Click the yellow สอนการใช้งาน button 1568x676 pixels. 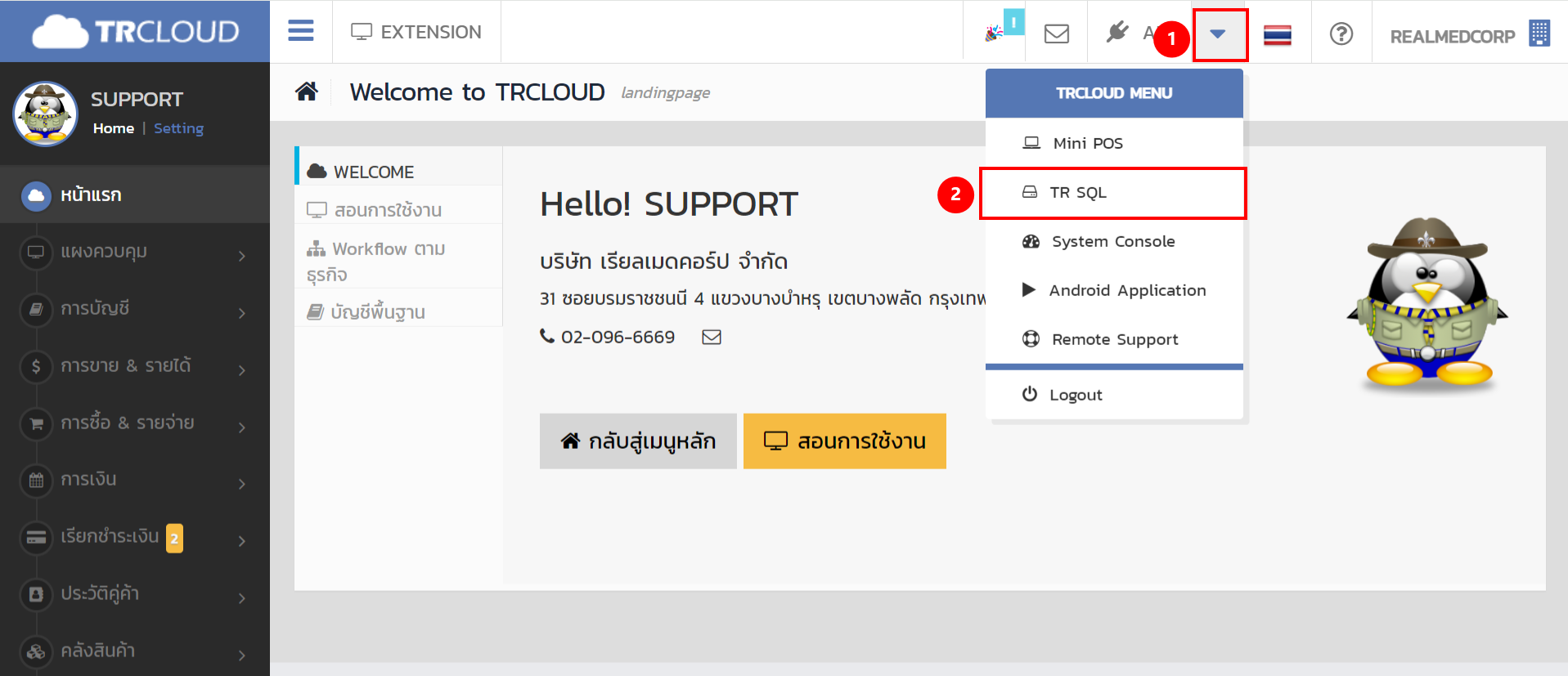[845, 441]
